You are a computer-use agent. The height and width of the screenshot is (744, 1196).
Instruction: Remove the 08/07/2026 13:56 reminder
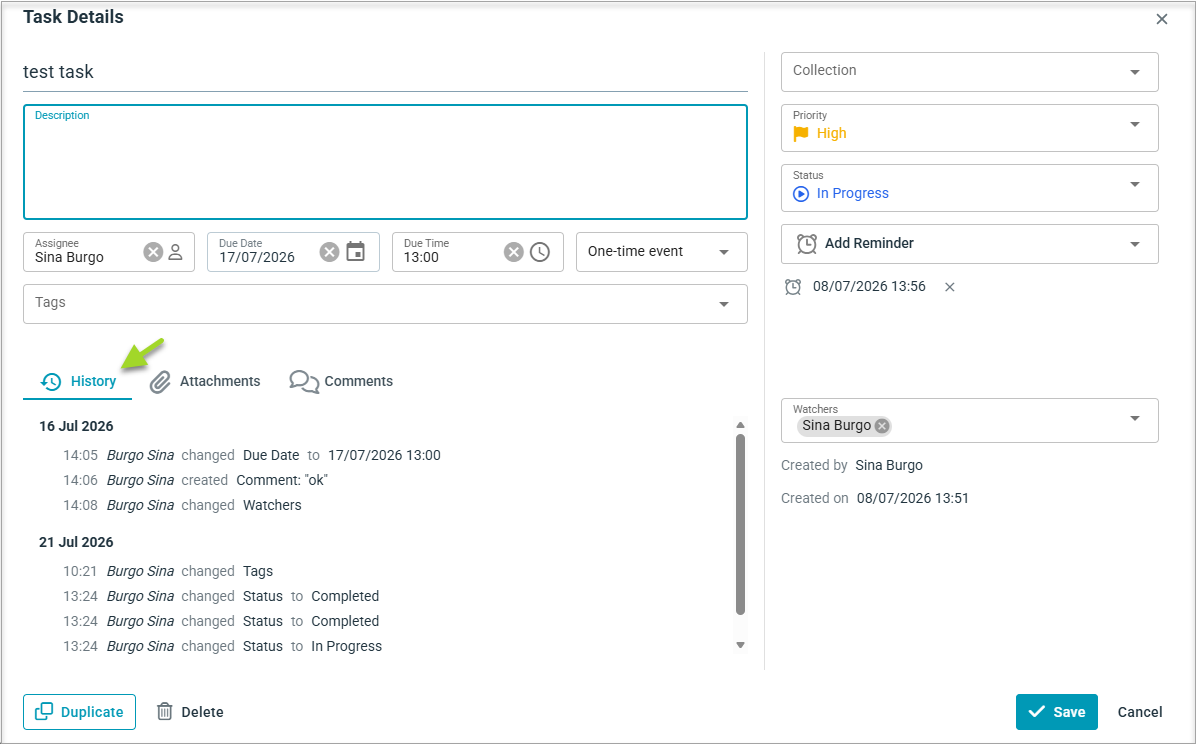pyautogui.click(x=950, y=287)
